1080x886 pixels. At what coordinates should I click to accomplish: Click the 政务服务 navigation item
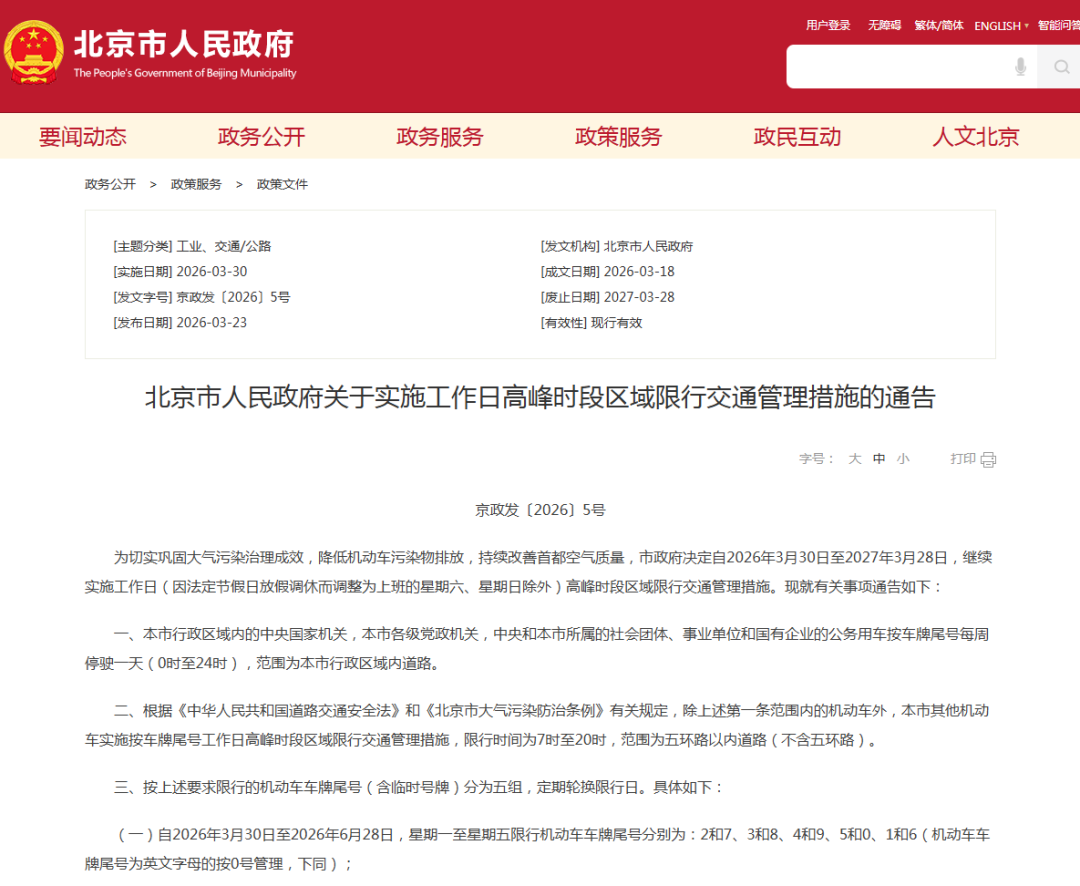point(440,136)
